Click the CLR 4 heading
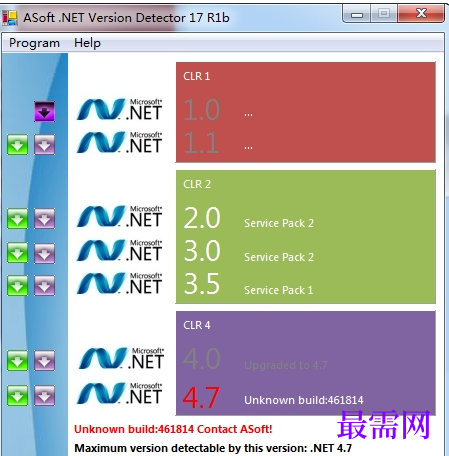 click(x=197, y=325)
